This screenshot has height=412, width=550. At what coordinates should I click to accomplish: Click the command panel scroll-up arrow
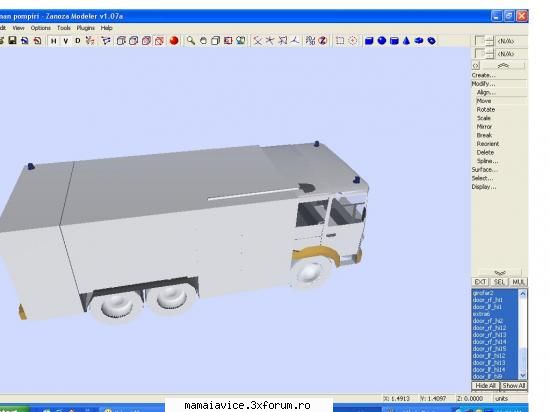click(503, 66)
